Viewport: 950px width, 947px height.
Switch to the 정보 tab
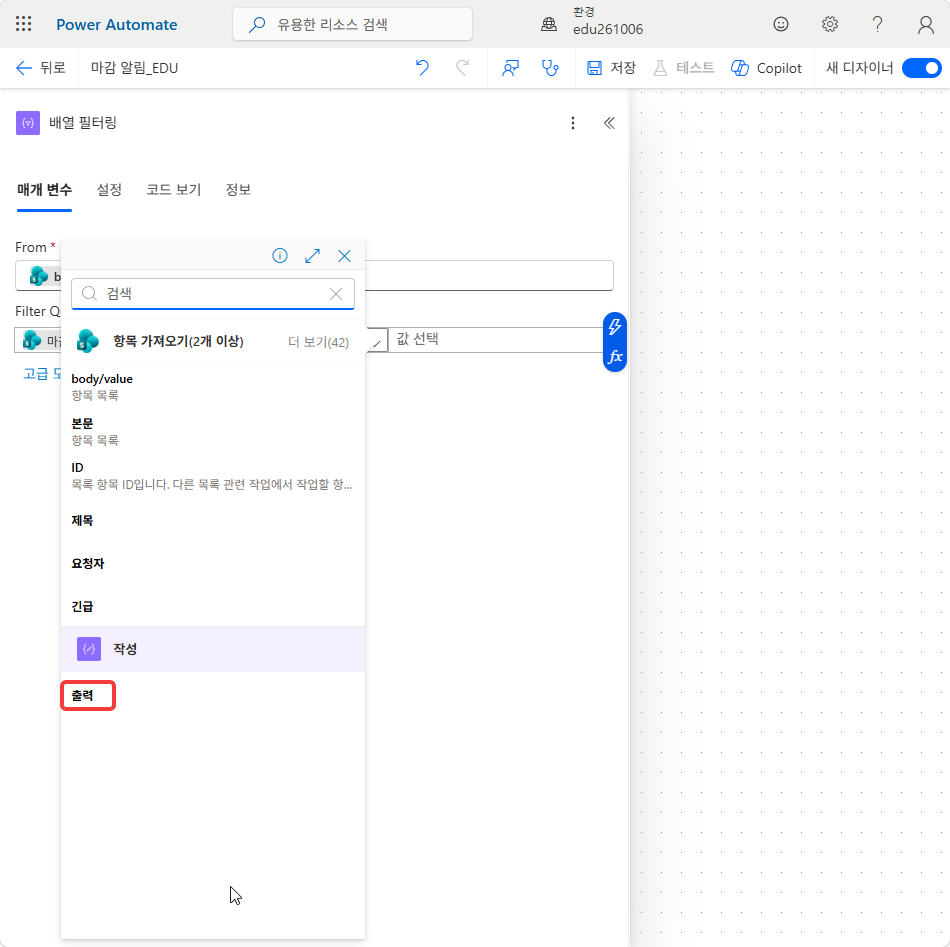pyautogui.click(x=238, y=190)
